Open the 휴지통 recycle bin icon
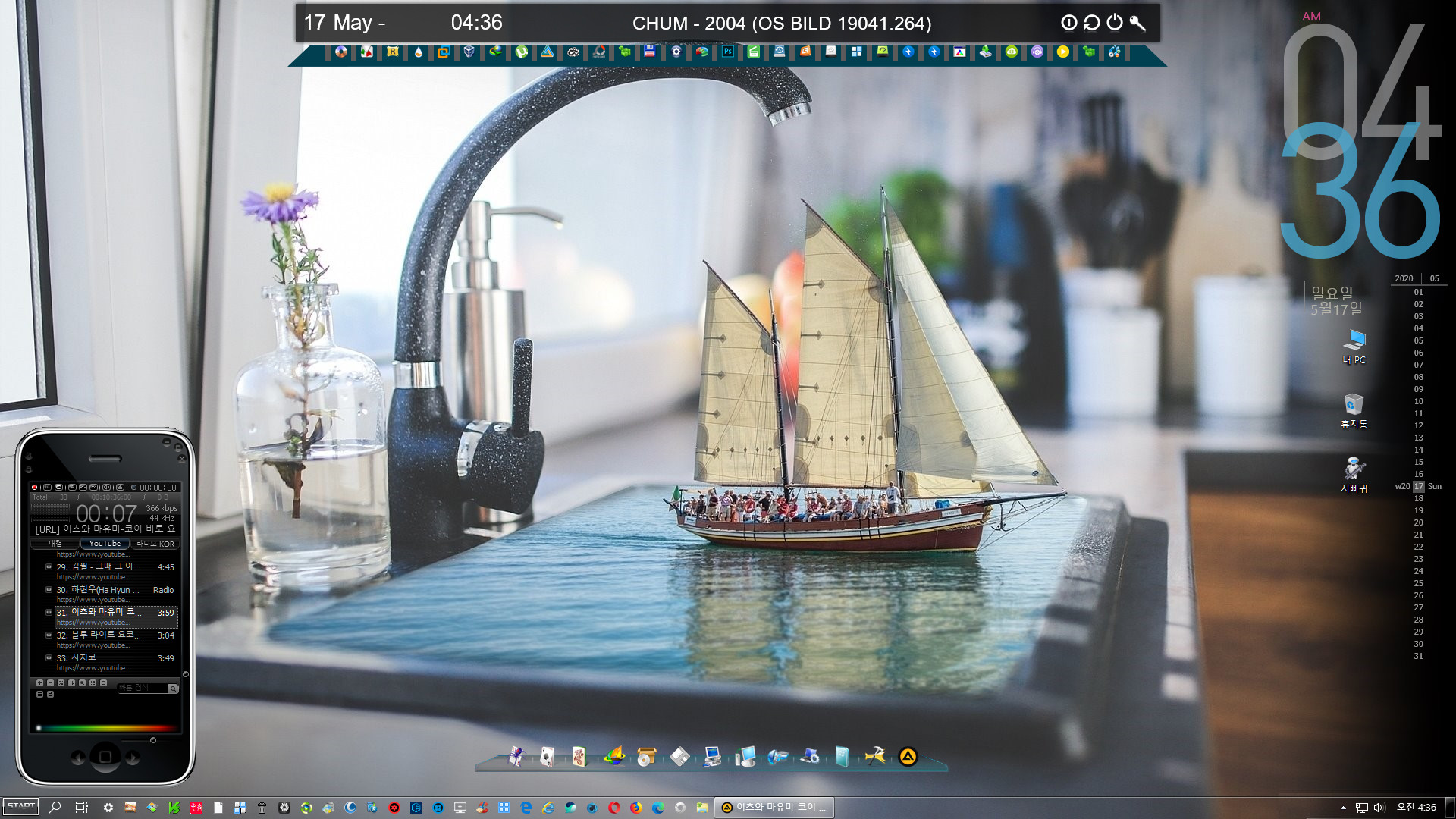Image resolution: width=1456 pixels, height=819 pixels. (x=1354, y=411)
